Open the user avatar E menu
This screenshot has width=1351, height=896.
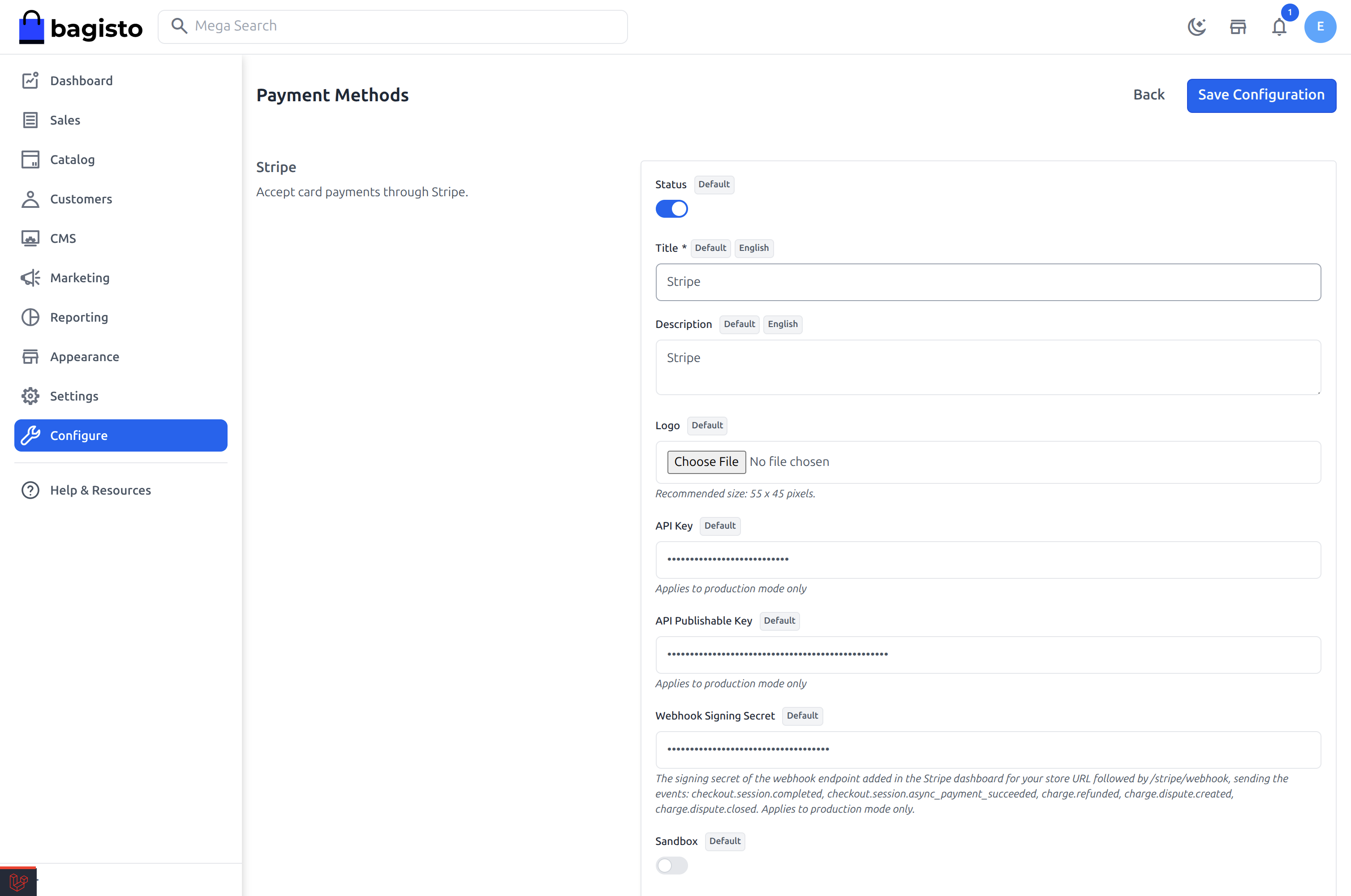pyautogui.click(x=1320, y=27)
